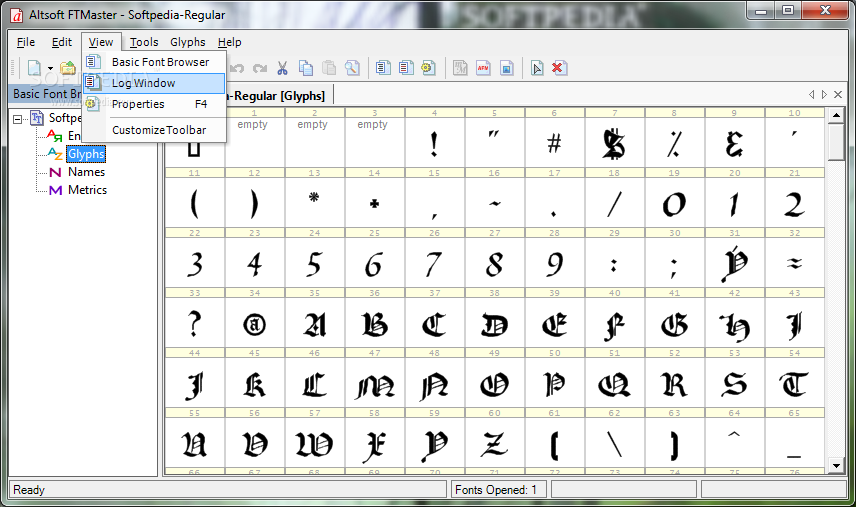Select the Softpedia font root item

(x=64, y=118)
